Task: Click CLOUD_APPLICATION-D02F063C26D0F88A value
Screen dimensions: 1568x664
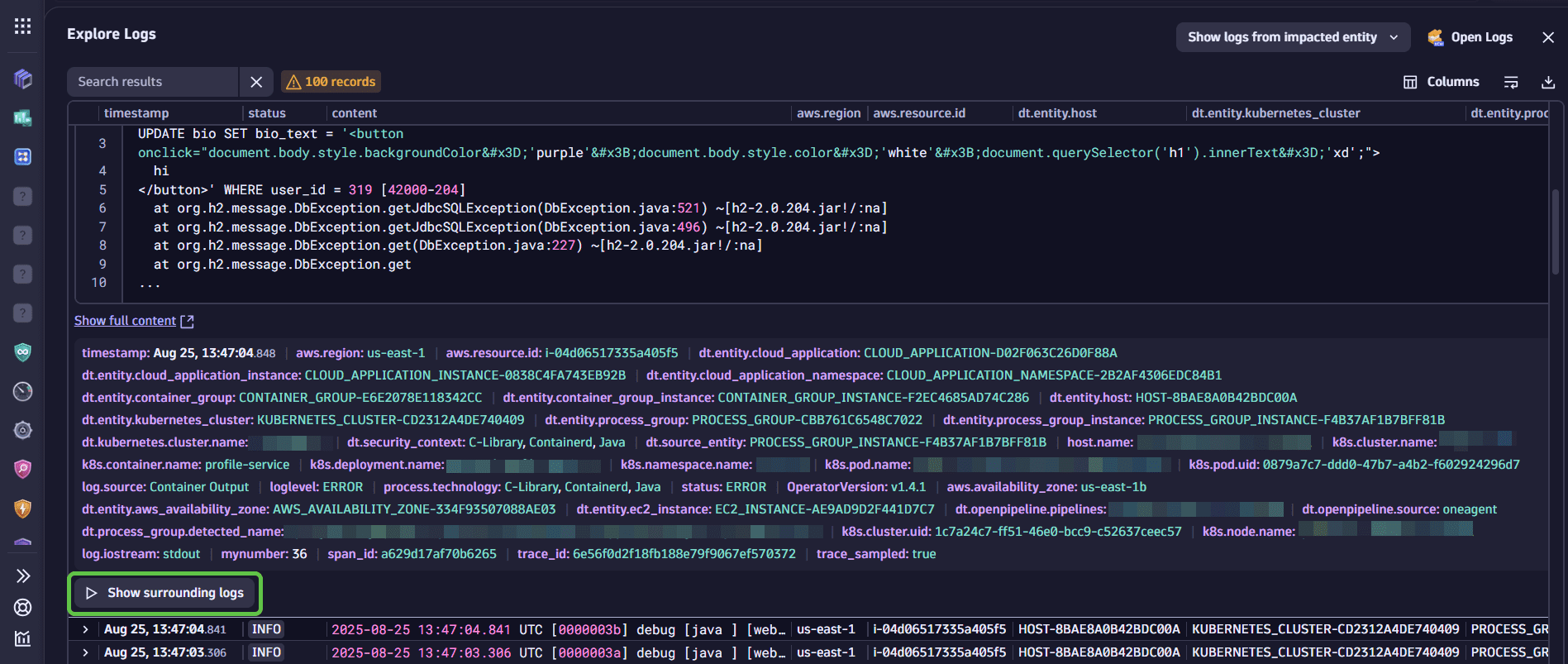Action: tap(990, 353)
